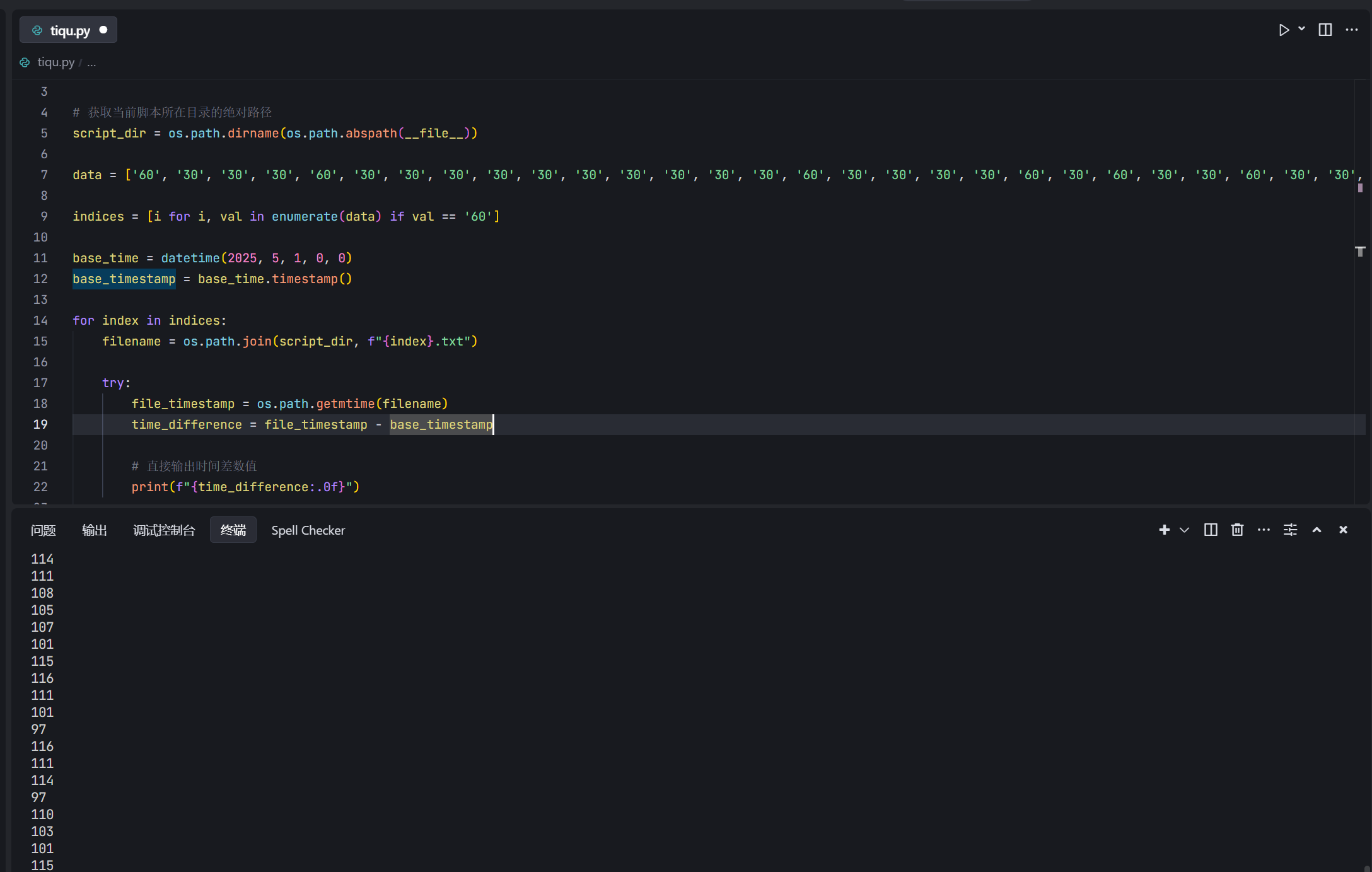Click unsaved dot on tiqu.py tab

tap(103, 30)
